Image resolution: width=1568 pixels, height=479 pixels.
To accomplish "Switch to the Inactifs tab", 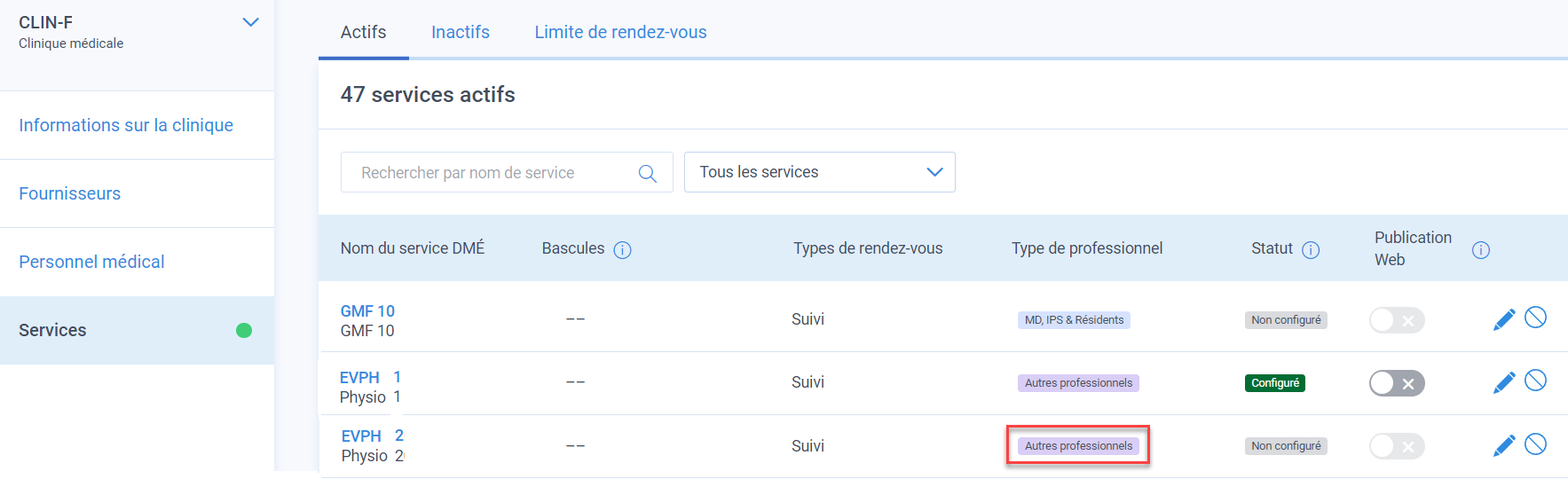I will tap(461, 32).
